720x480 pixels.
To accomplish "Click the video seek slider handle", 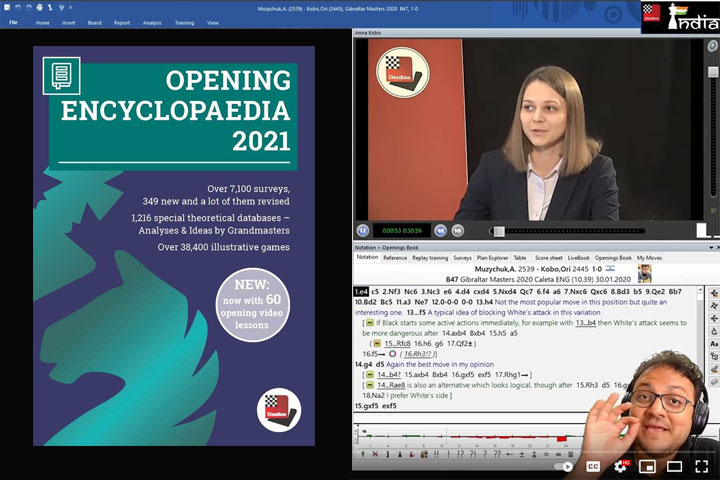I will (x=498, y=231).
